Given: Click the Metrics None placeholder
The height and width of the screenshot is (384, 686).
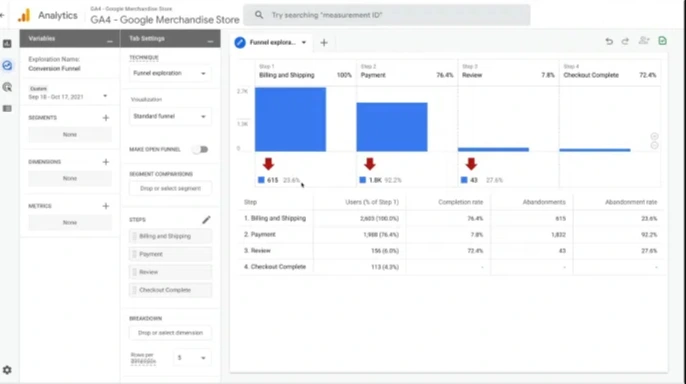Looking at the screenshot, I should pos(70,223).
